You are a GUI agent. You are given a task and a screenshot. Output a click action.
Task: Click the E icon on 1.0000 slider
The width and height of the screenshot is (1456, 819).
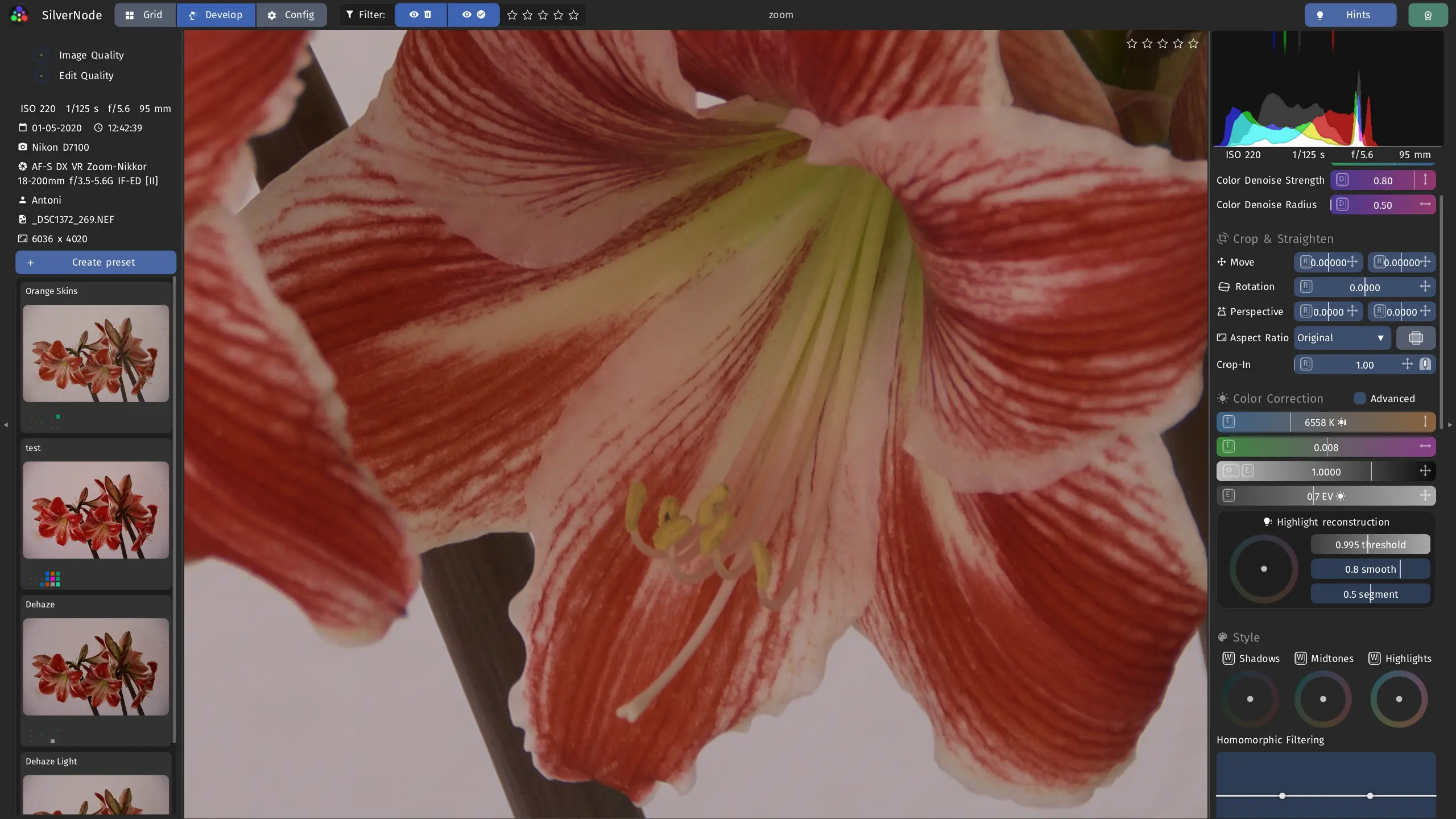(x=1248, y=471)
